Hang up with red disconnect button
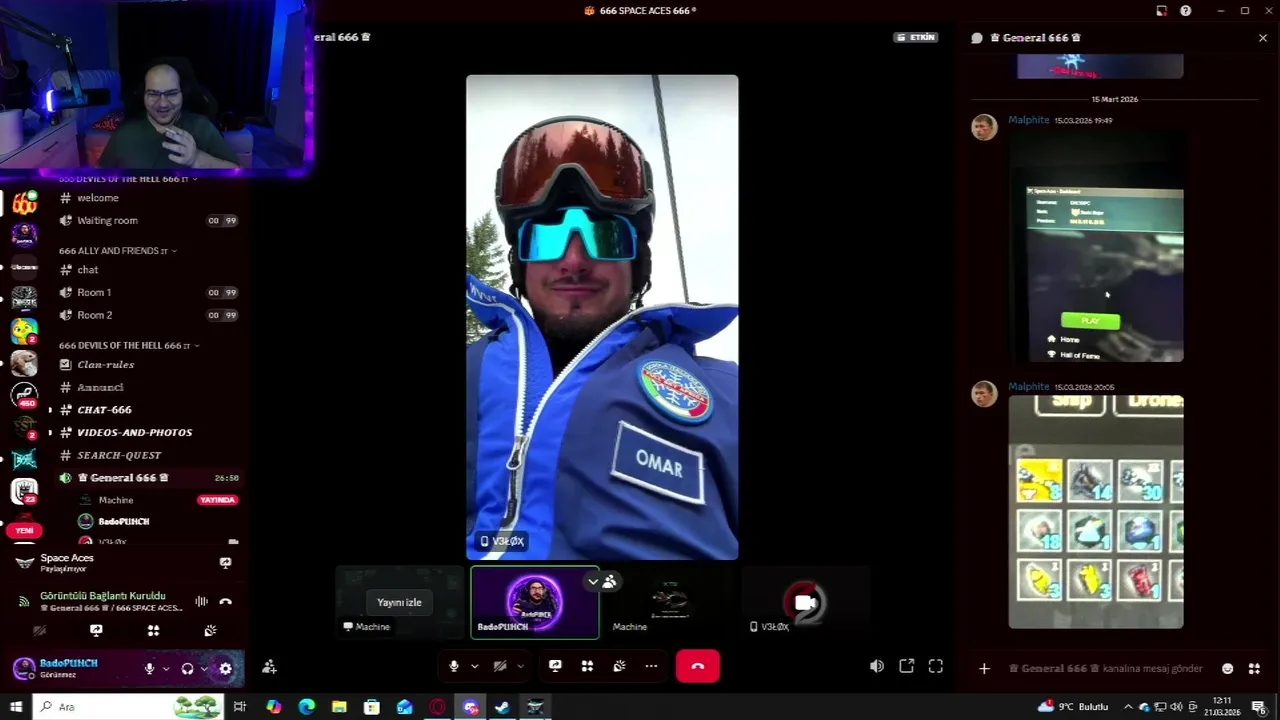The width and height of the screenshot is (1280, 720). click(698, 666)
